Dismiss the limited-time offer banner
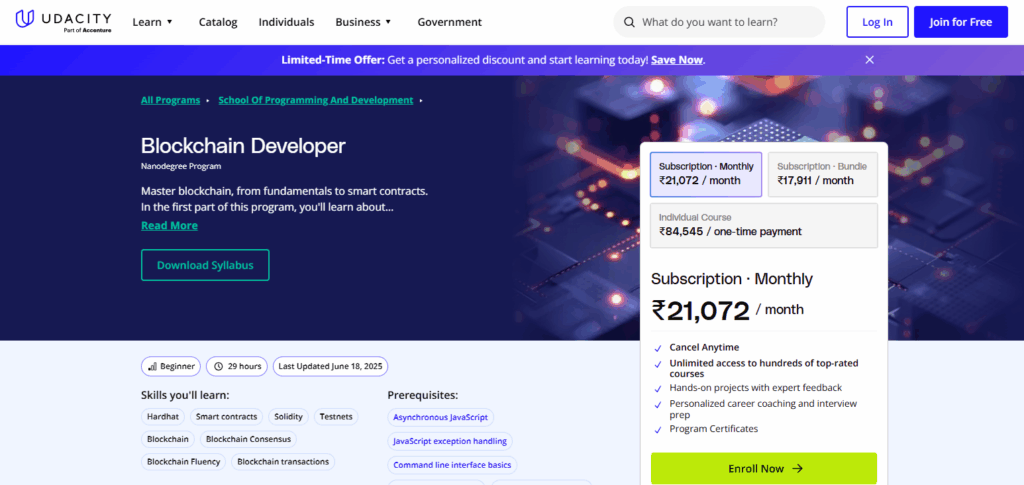Image resolution: width=1024 pixels, height=485 pixels. coord(869,60)
